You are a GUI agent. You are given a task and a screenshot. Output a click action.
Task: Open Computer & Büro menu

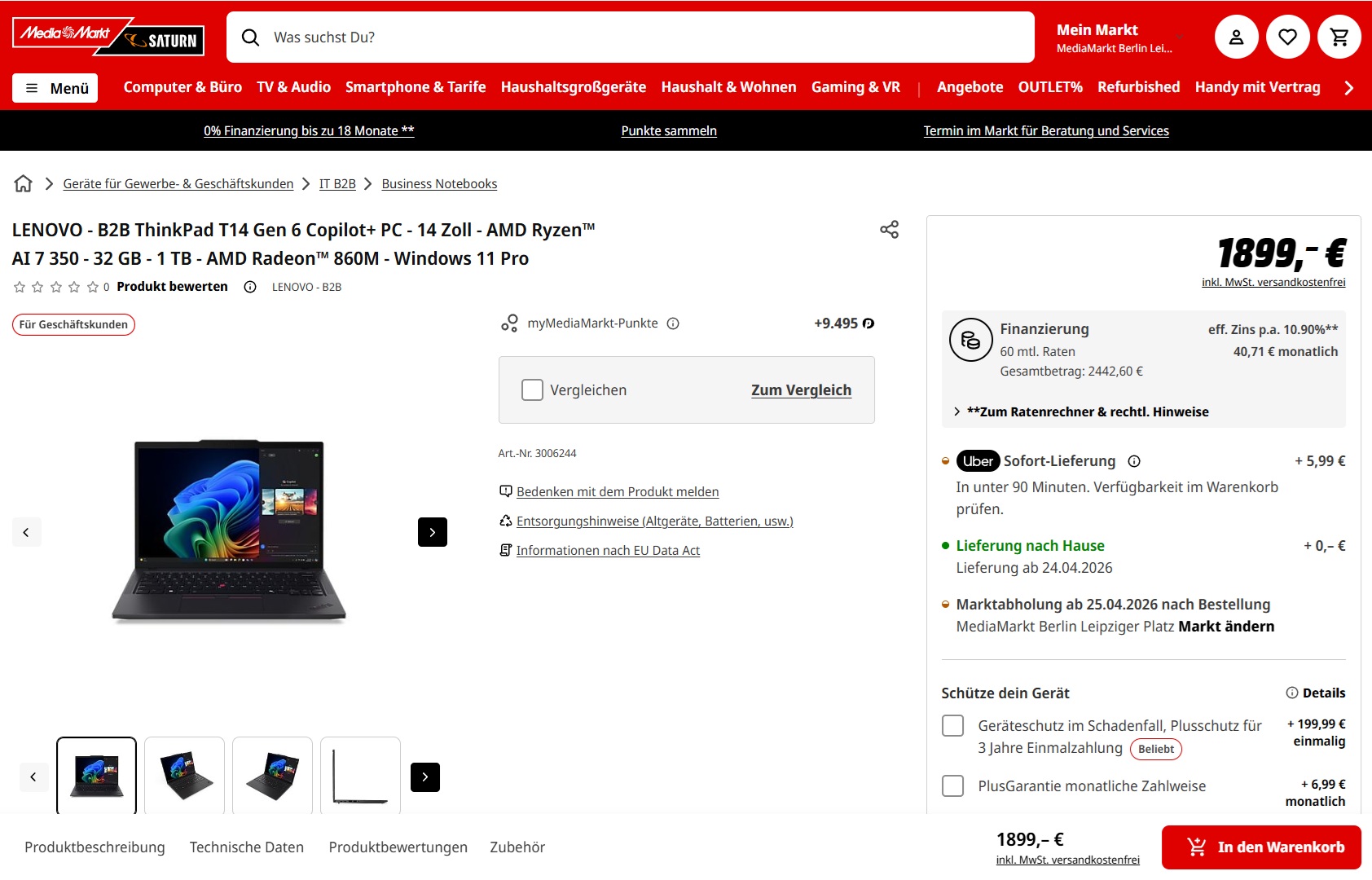point(182,87)
